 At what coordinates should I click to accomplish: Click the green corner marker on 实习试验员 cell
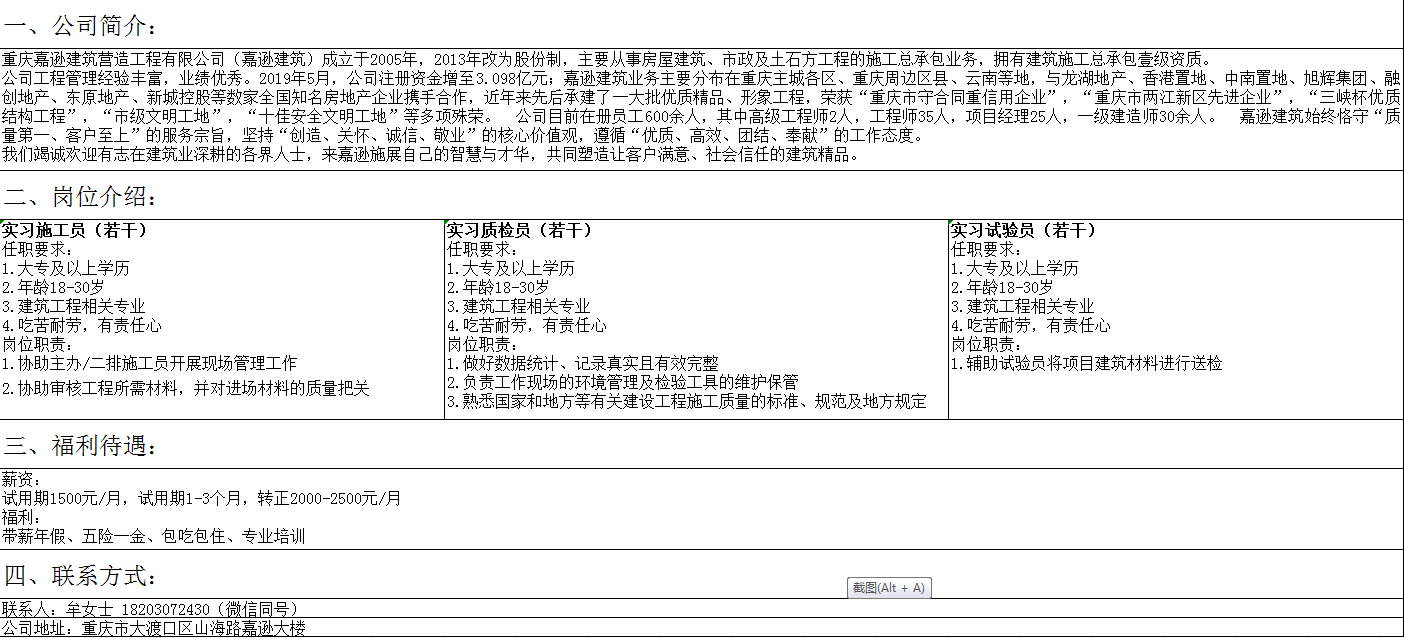(x=951, y=222)
